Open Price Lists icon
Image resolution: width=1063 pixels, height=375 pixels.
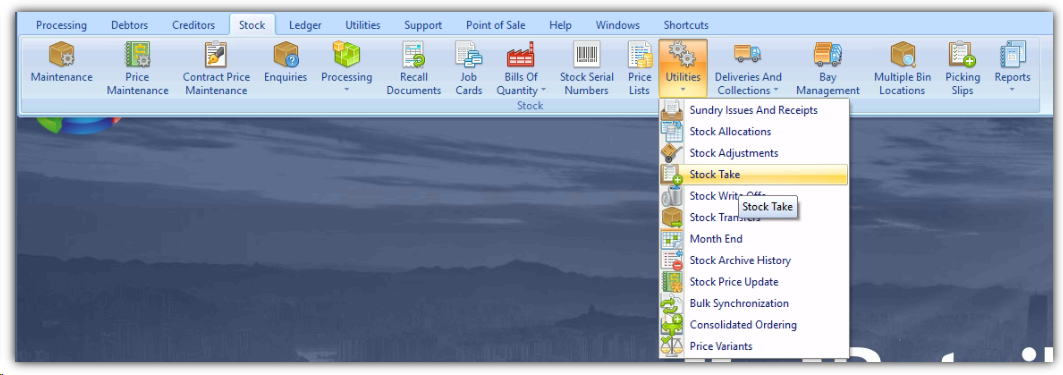[639, 54]
